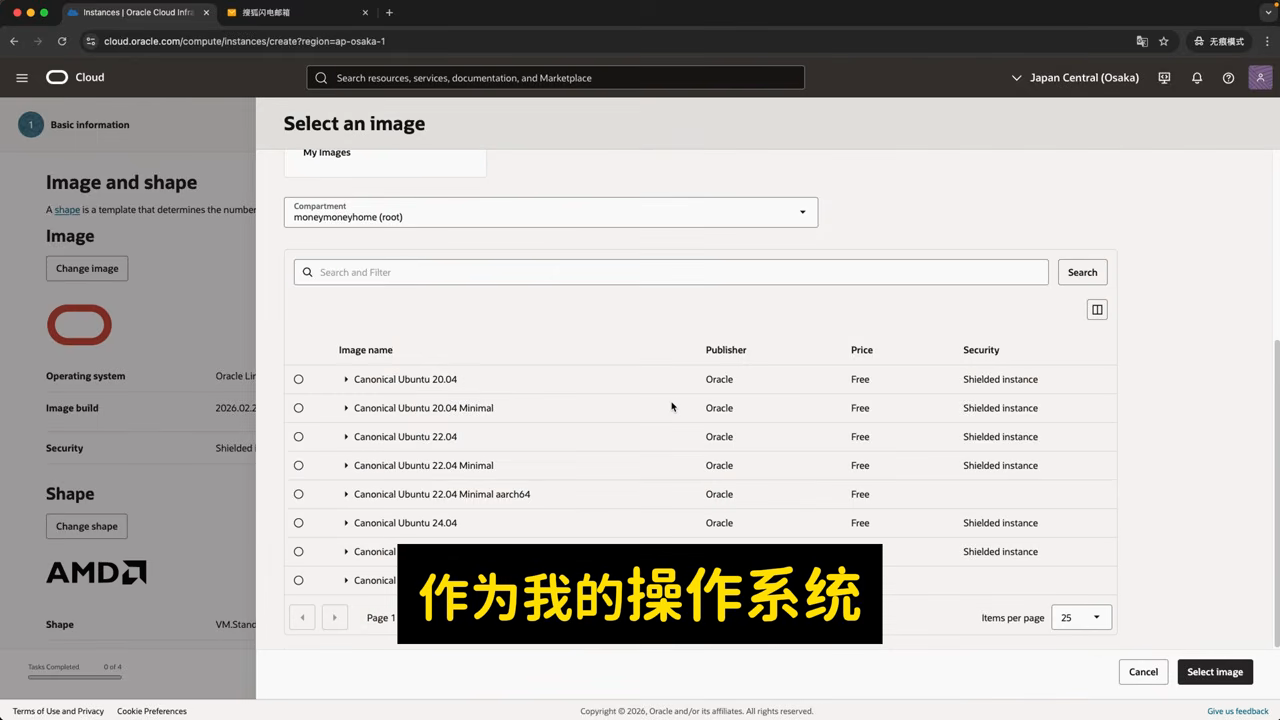This screenshot has width=1280, height=720.
Task: Open the table column settings icon
Action: [x=1097, y=310]
